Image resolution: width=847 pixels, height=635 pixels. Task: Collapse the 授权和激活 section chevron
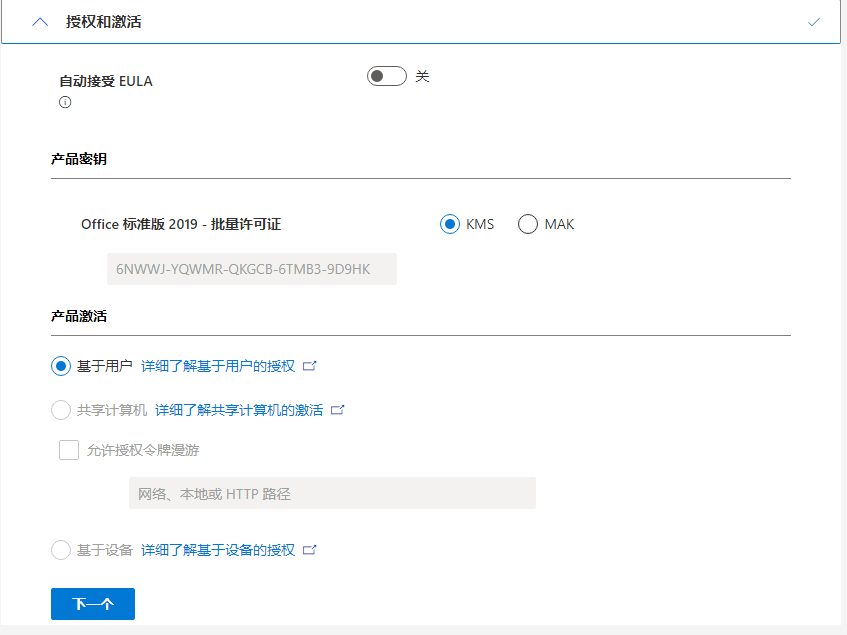pos(40,22)
